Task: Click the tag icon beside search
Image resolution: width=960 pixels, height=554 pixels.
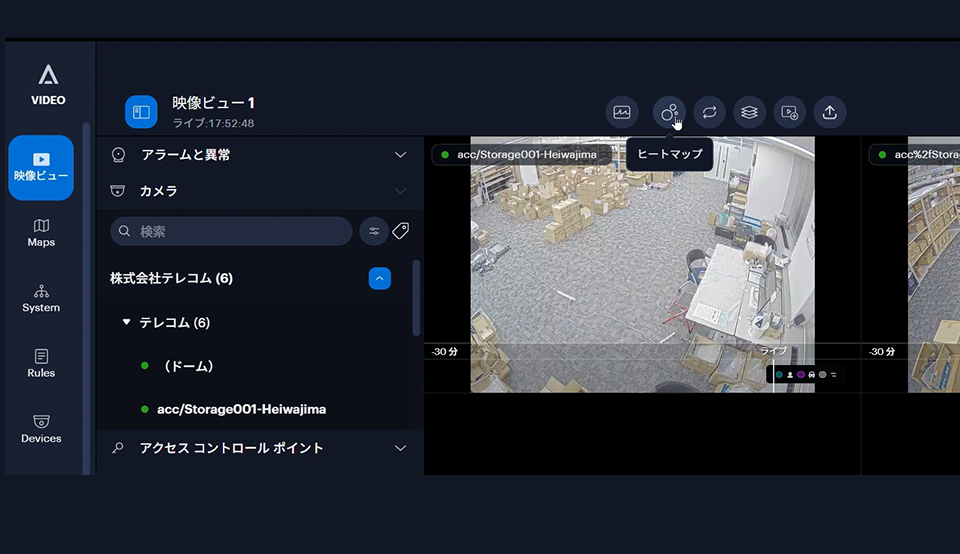Action: 401,231
